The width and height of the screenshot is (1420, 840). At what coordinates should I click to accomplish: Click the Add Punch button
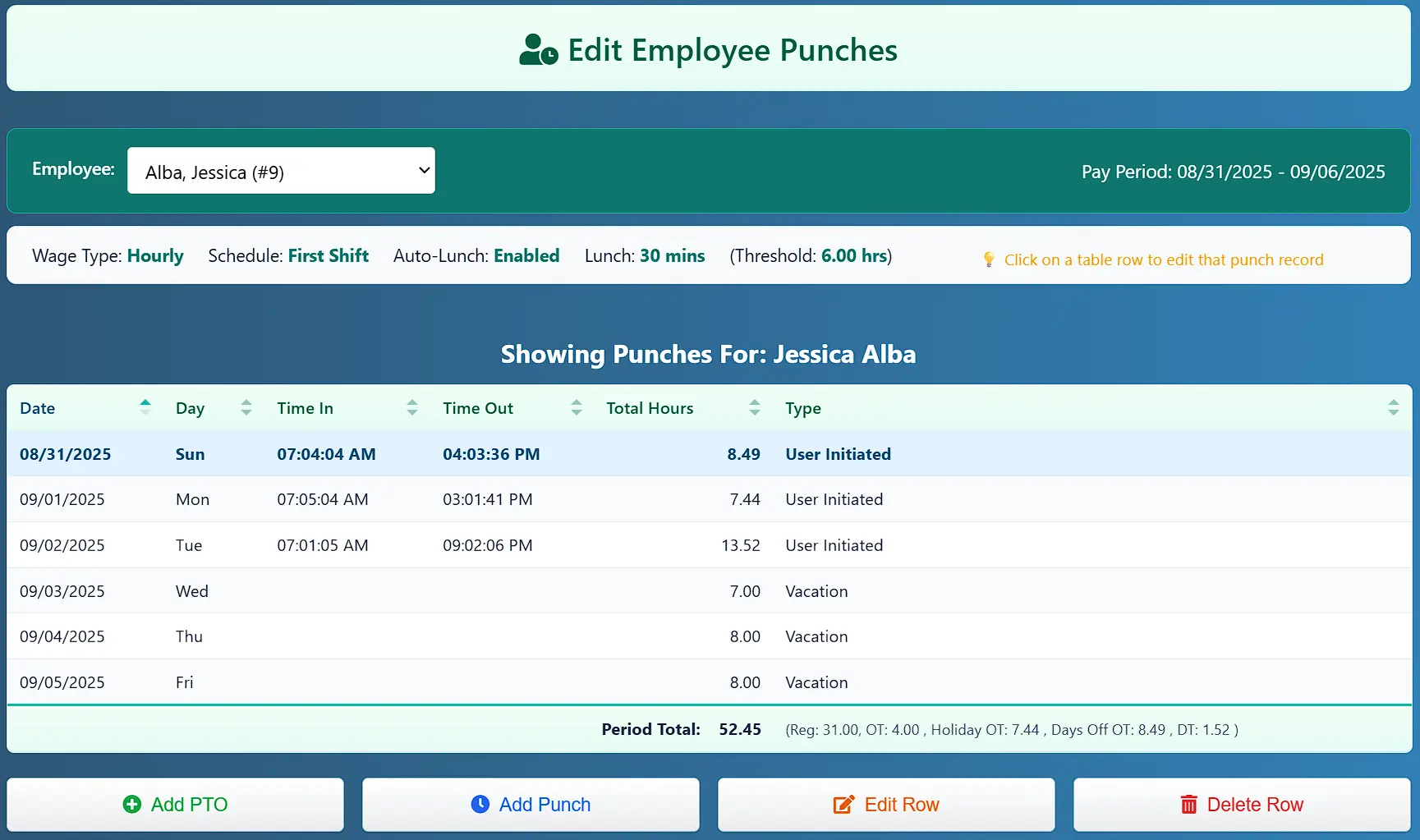click(x=531, y=805)
